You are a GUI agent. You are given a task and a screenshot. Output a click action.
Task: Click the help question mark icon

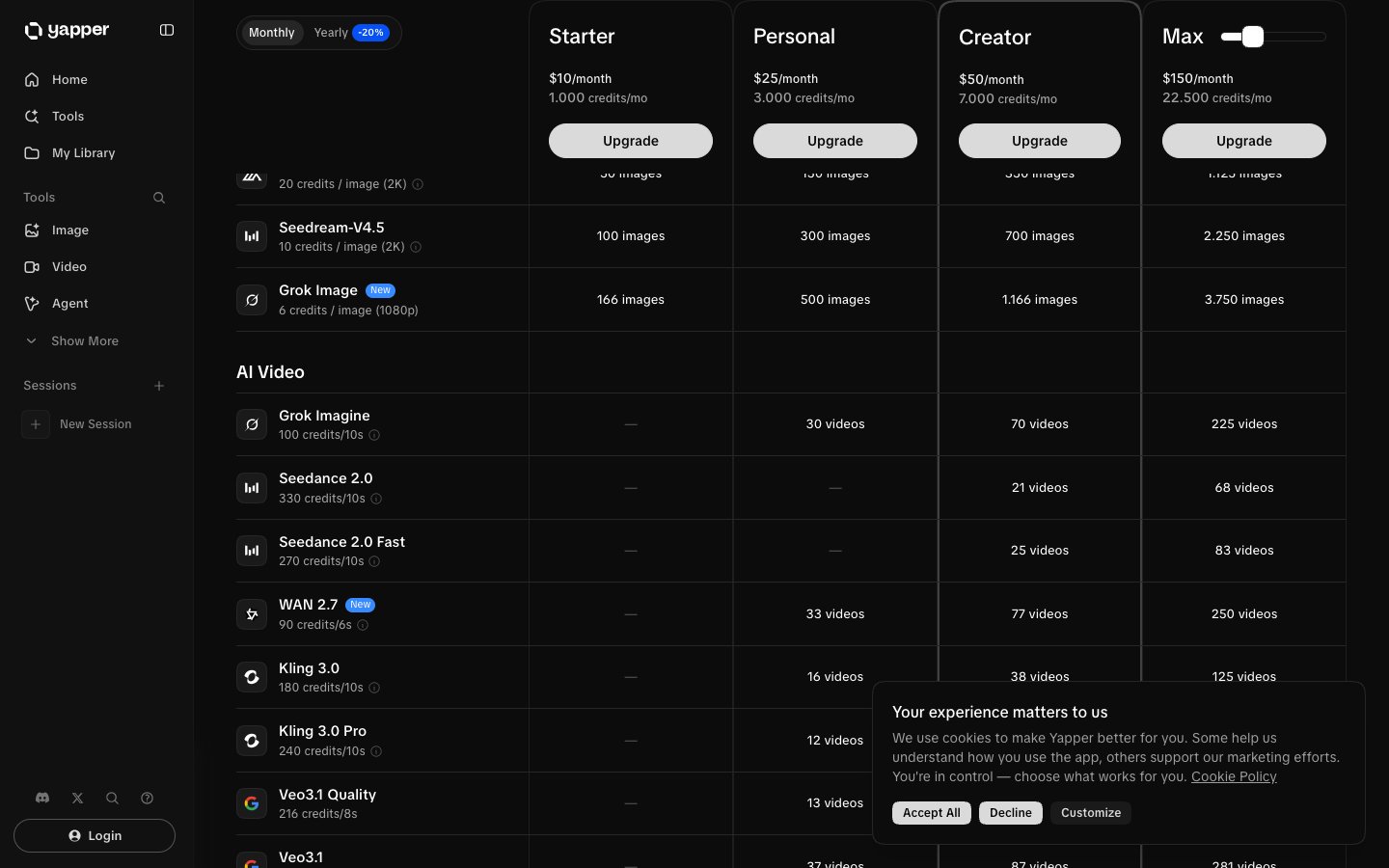tap(147, 798)
